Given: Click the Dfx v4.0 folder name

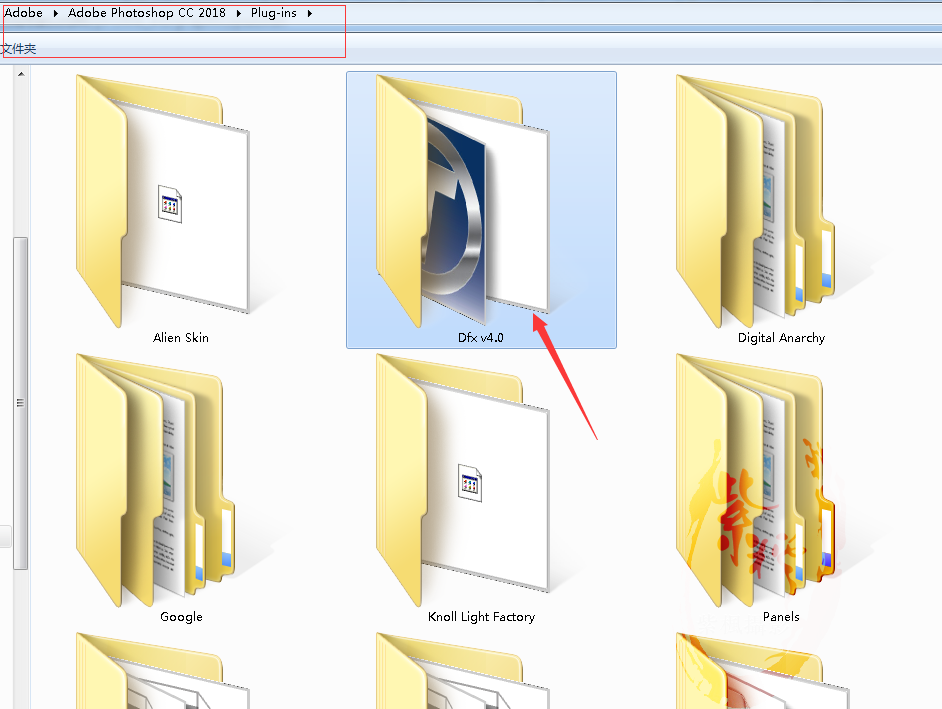Looking at the screenshot, I should (x=481, y=338).
